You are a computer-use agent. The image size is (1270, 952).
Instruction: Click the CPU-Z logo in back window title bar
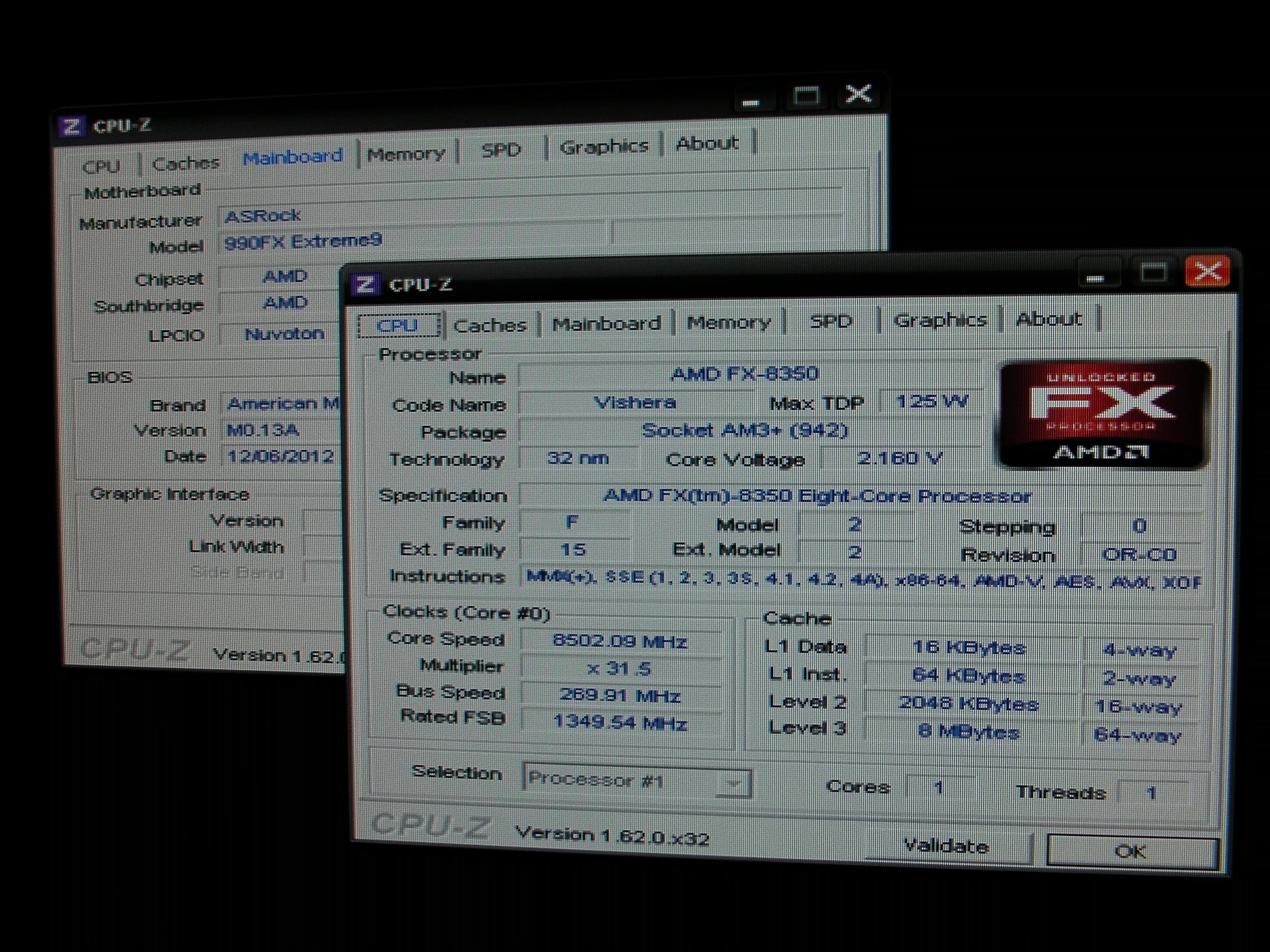[x=72, y=127]
